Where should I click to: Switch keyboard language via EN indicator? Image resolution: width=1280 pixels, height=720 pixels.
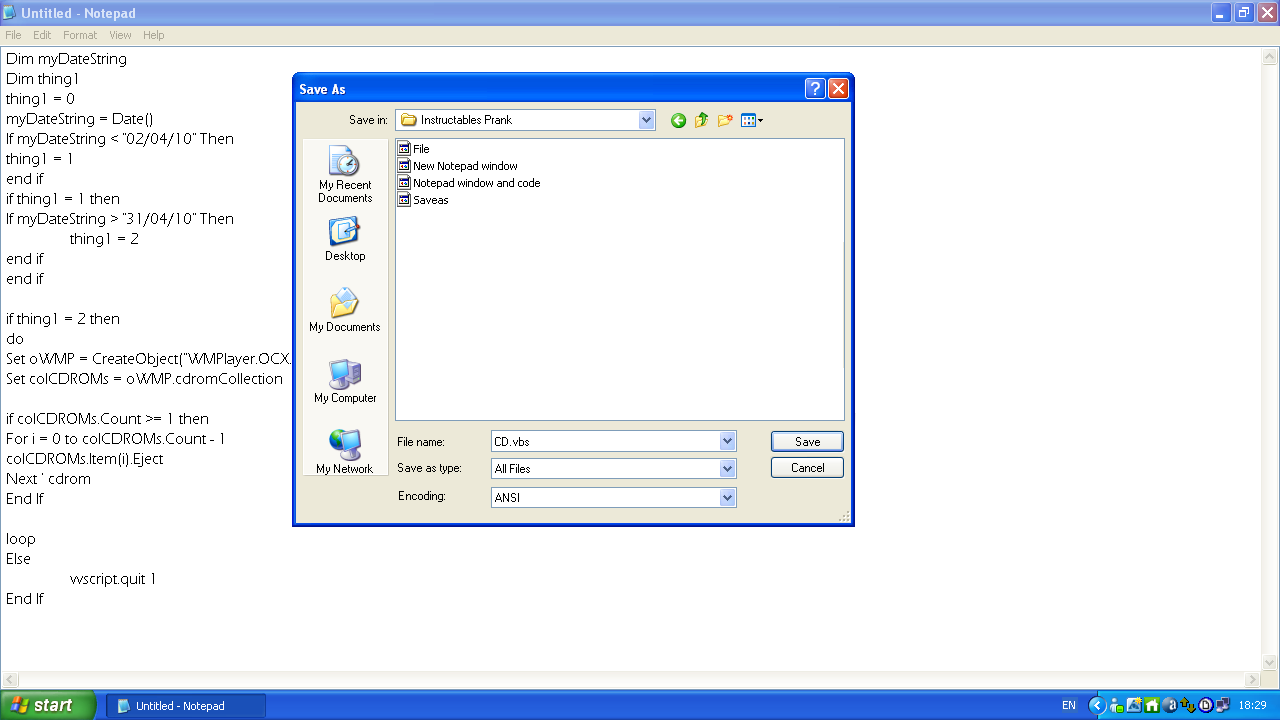[1068, 705]
